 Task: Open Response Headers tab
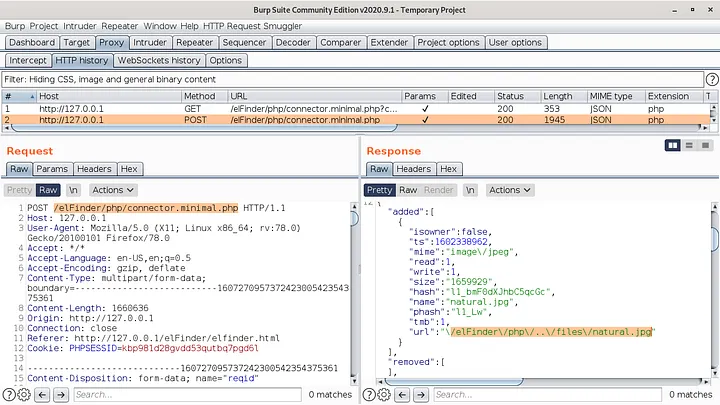[x=414, y=169]
